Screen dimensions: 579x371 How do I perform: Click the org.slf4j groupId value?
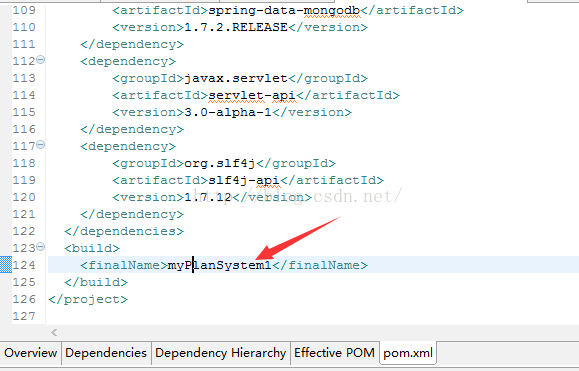click(219, 163)
